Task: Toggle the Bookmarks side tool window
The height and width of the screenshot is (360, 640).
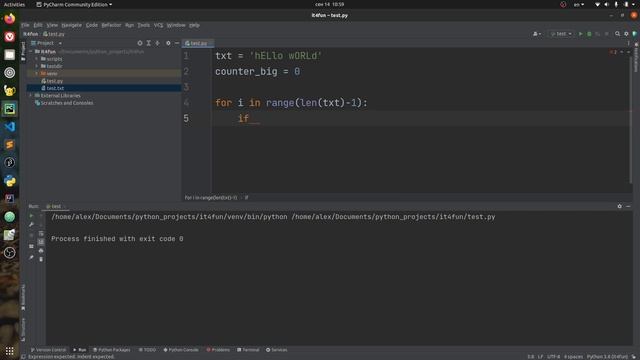Action: click(23, 297)
